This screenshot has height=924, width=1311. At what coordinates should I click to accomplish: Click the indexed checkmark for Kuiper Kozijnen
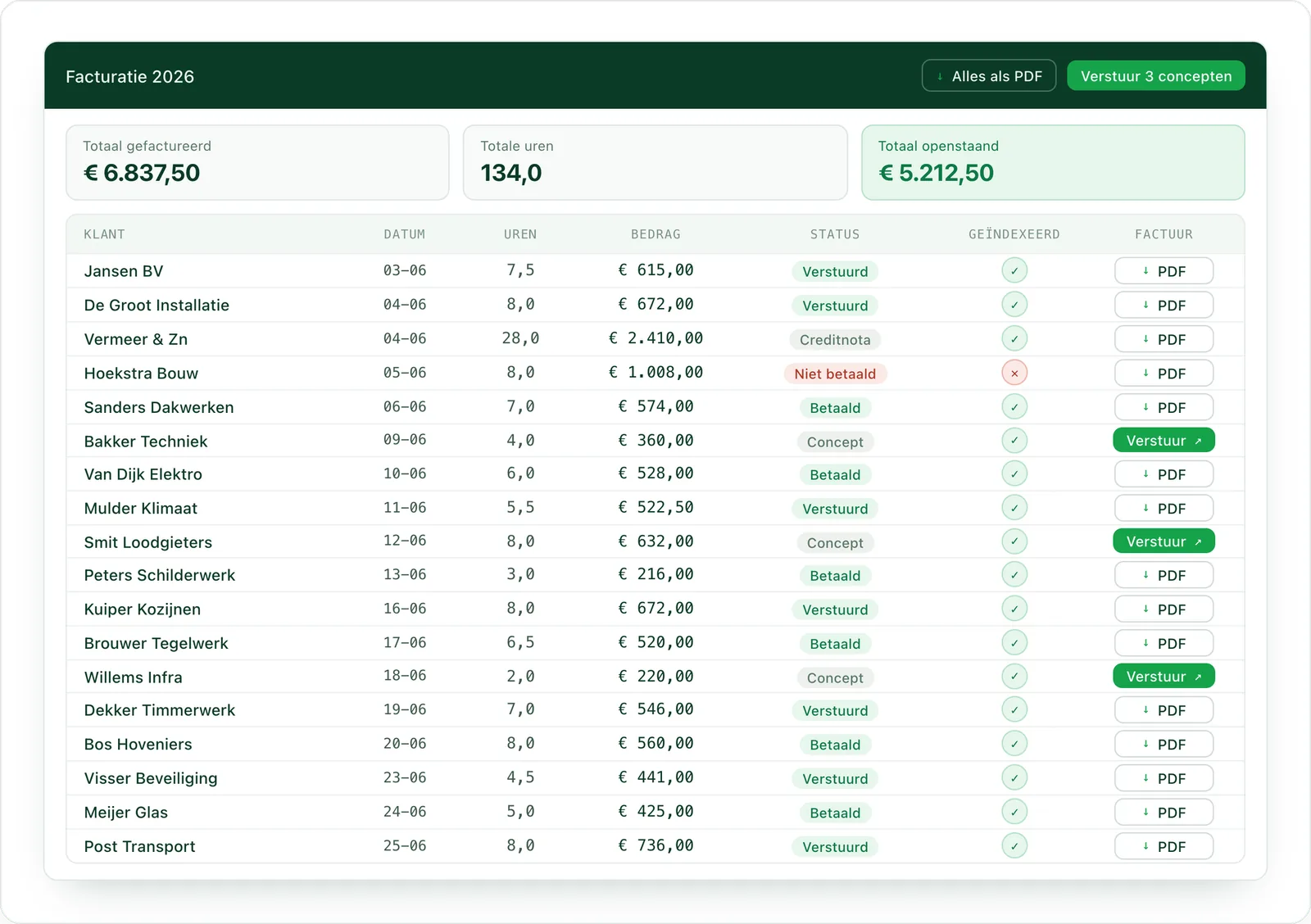pos(1014,609)
